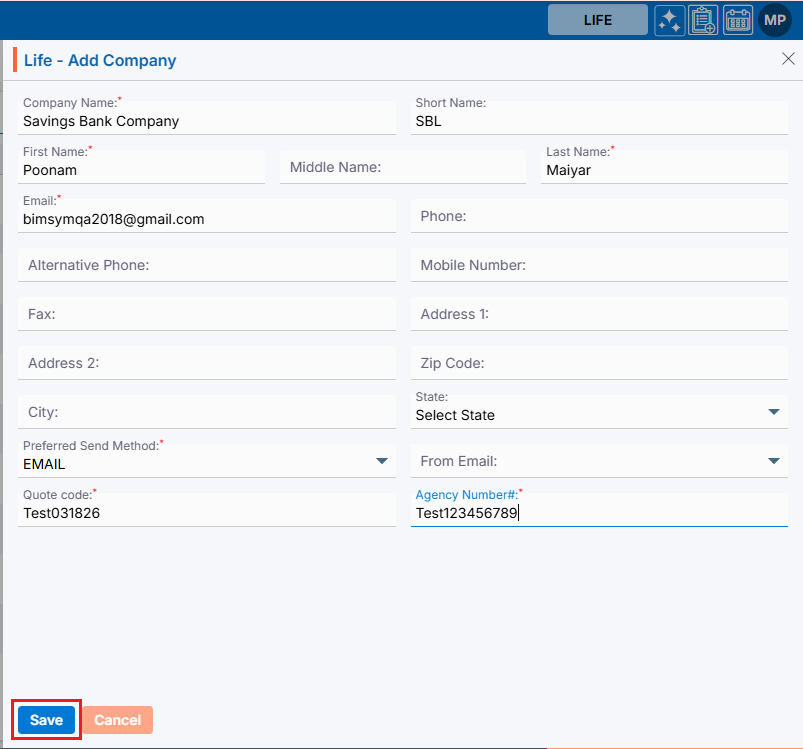Select the Middle Name input field
803x749 pixels.
click(402, 167)
